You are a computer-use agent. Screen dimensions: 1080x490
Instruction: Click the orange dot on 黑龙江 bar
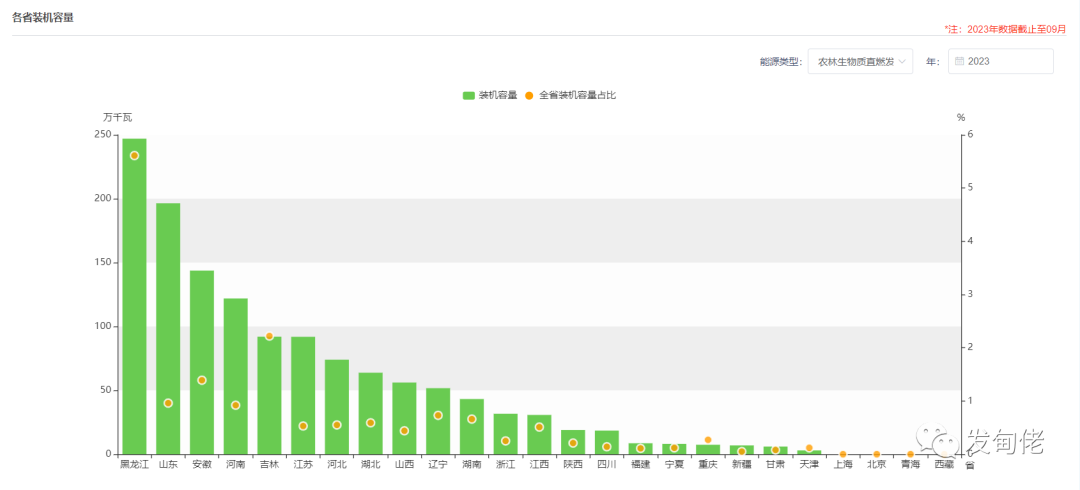(x=134, y=156)
